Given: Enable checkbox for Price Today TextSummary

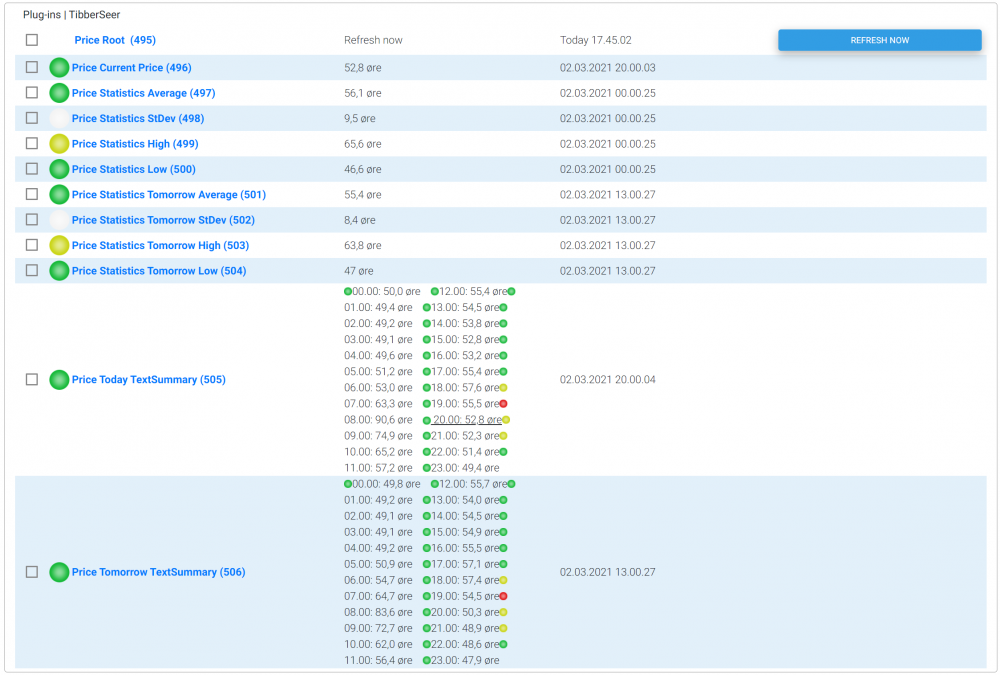Looking at the screenshot, I should (32, 380).
